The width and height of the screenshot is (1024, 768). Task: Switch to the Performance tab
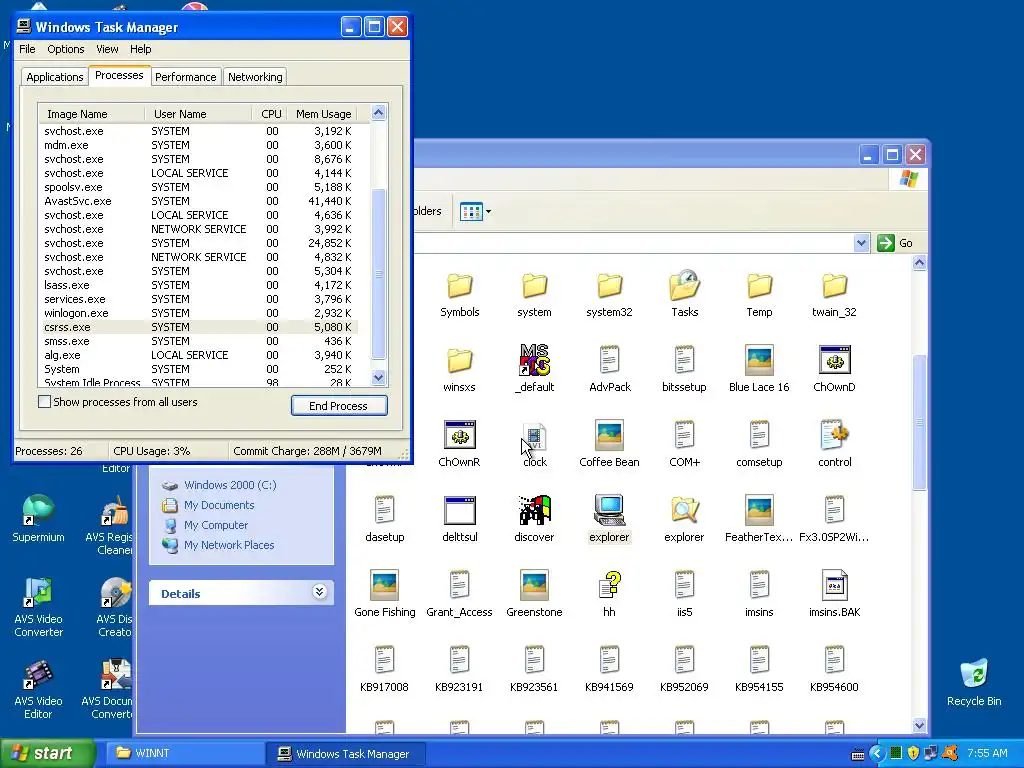185,77
